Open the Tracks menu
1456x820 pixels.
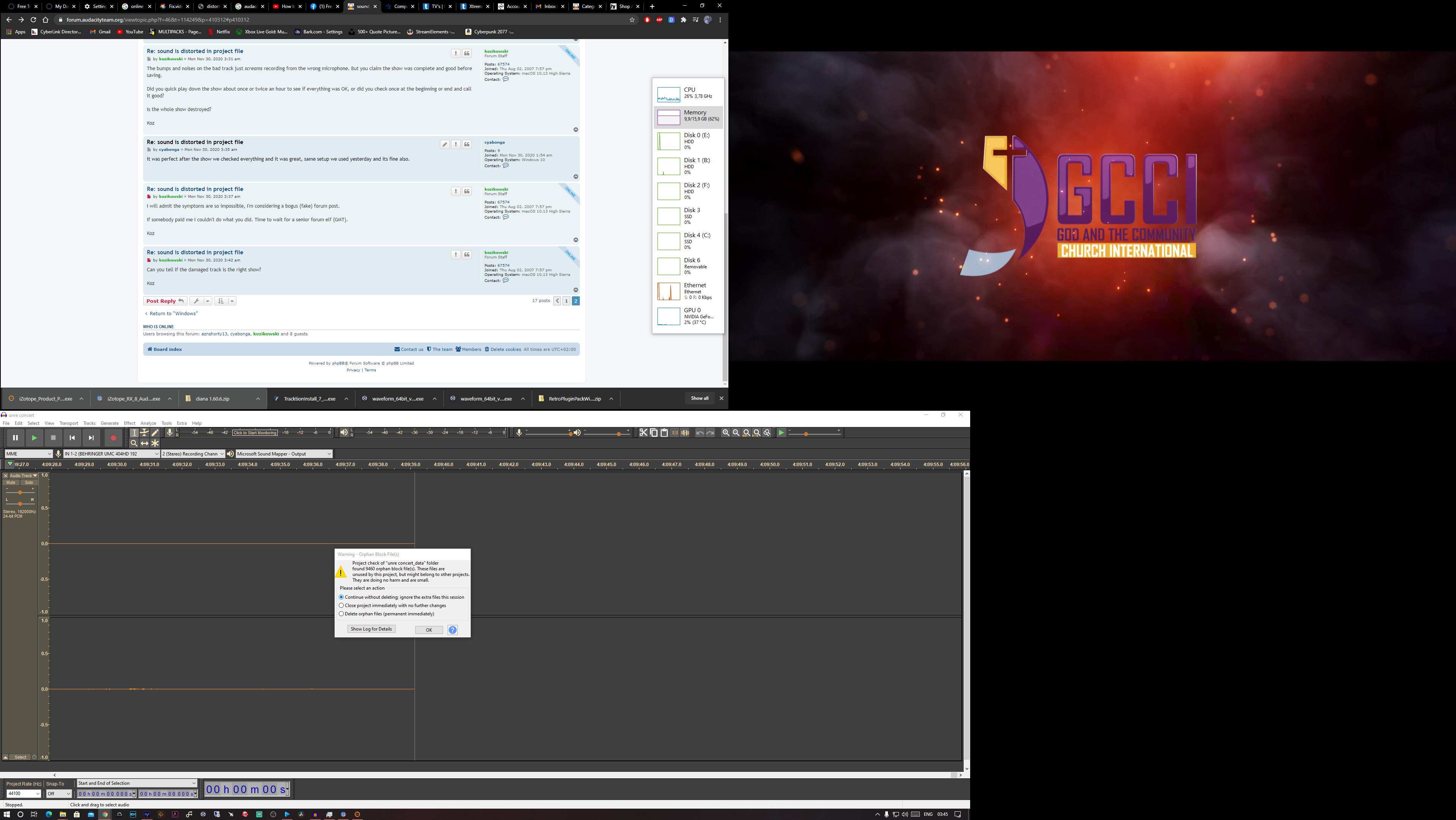click(89, 423)
